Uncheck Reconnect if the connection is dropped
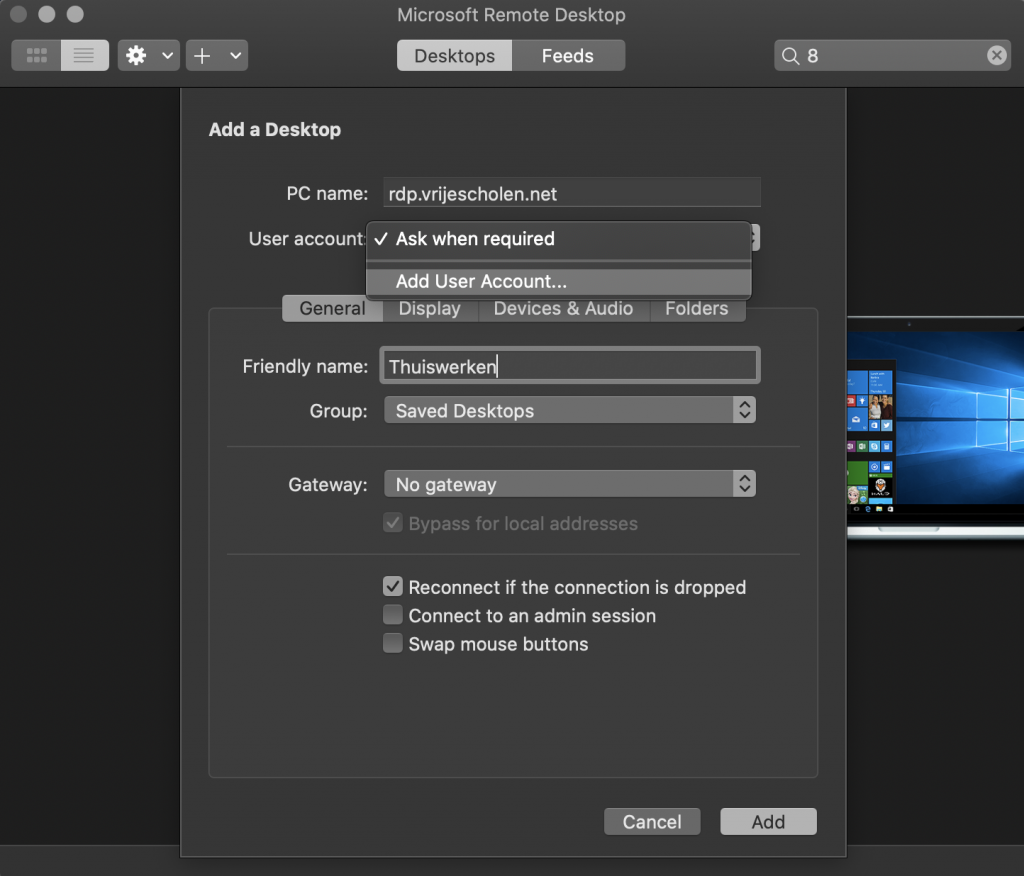This screenshot has height=876, width=1024. click(x=393, y=587)
